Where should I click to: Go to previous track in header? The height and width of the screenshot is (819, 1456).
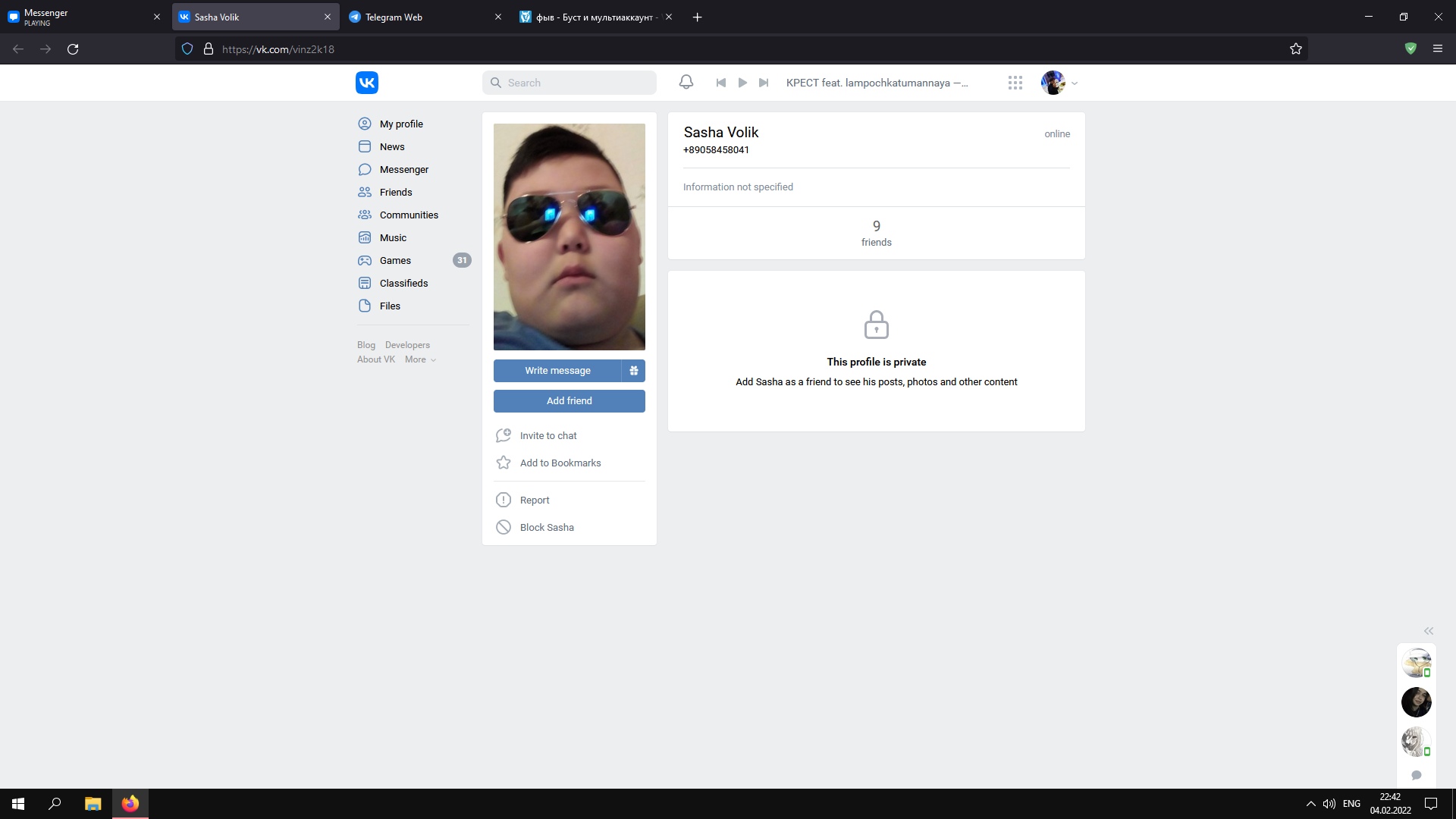(721, 83)
